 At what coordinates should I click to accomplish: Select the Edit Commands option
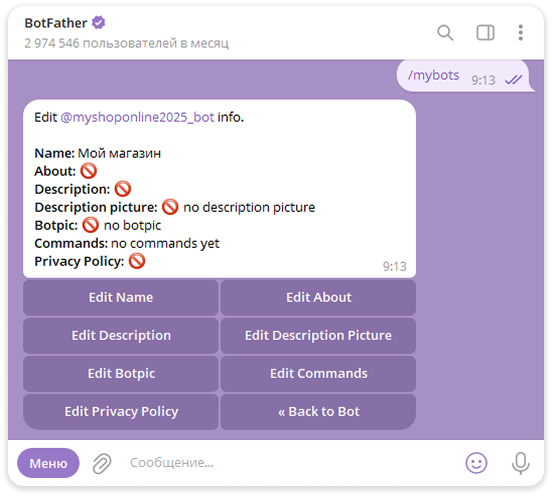point(318,374)
